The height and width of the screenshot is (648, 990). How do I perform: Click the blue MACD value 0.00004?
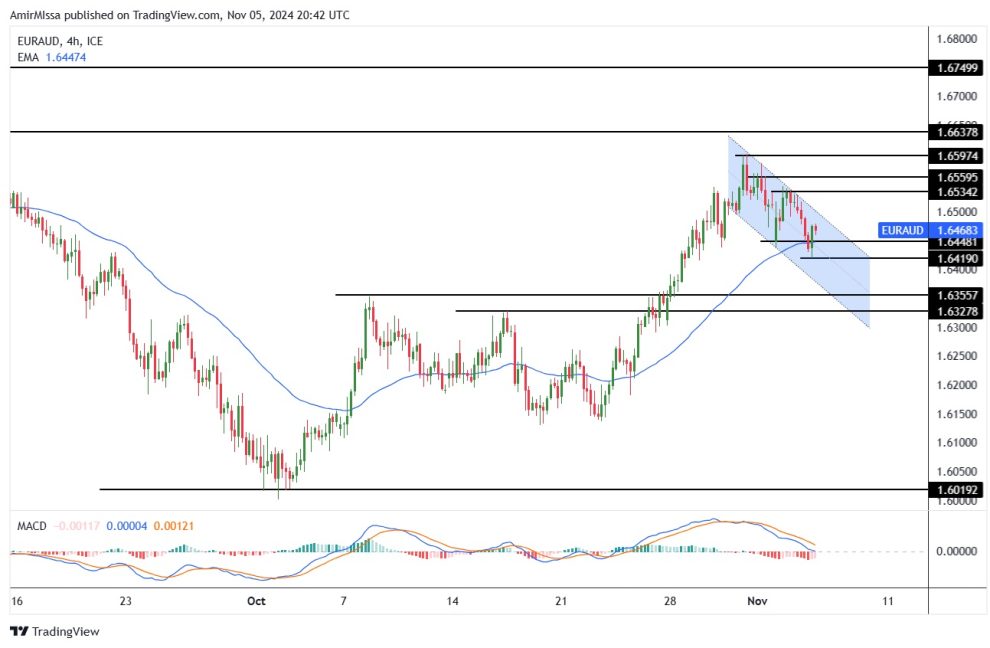click(127, 525)
